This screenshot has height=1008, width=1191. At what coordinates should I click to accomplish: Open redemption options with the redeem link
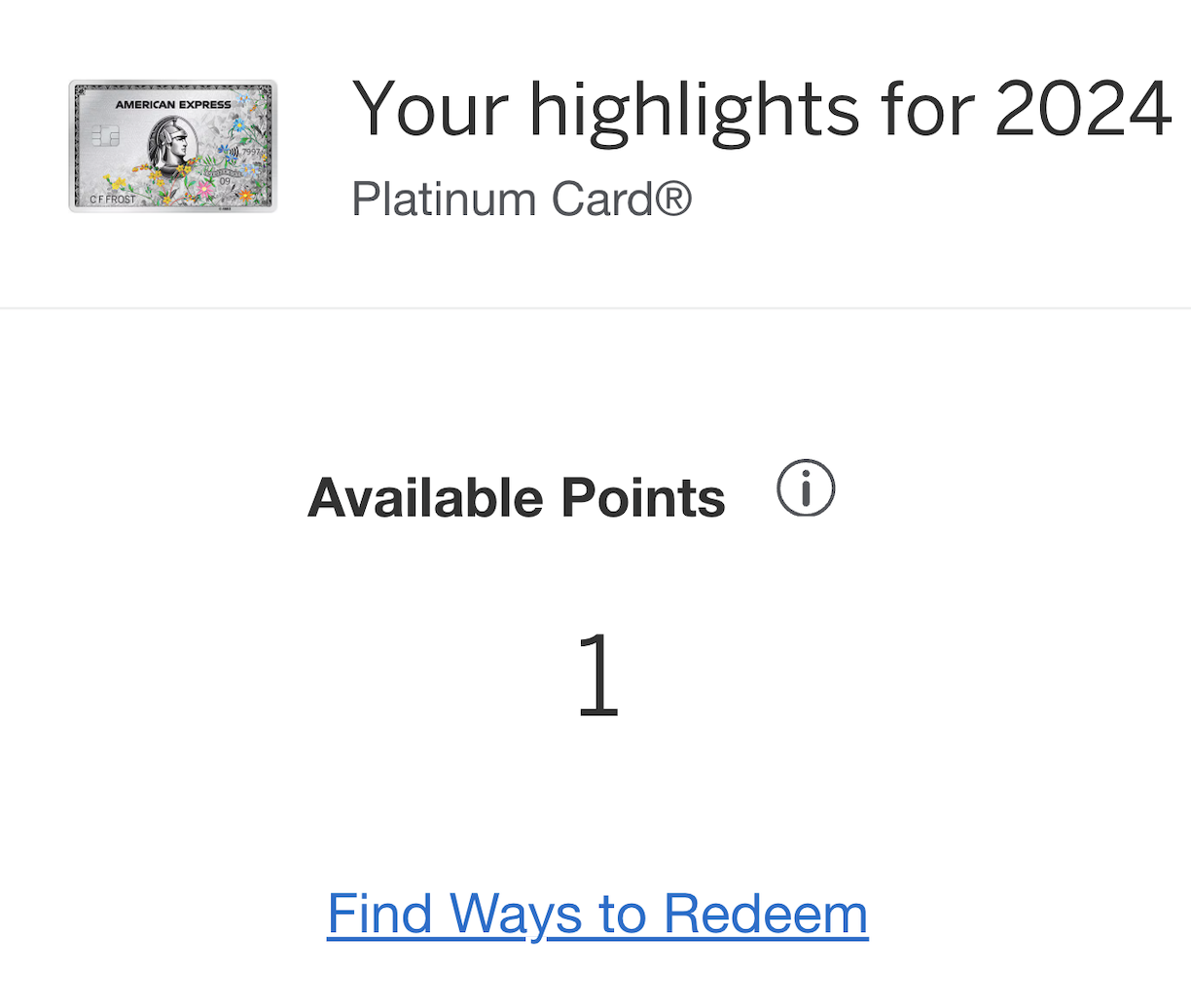(596, 913)
